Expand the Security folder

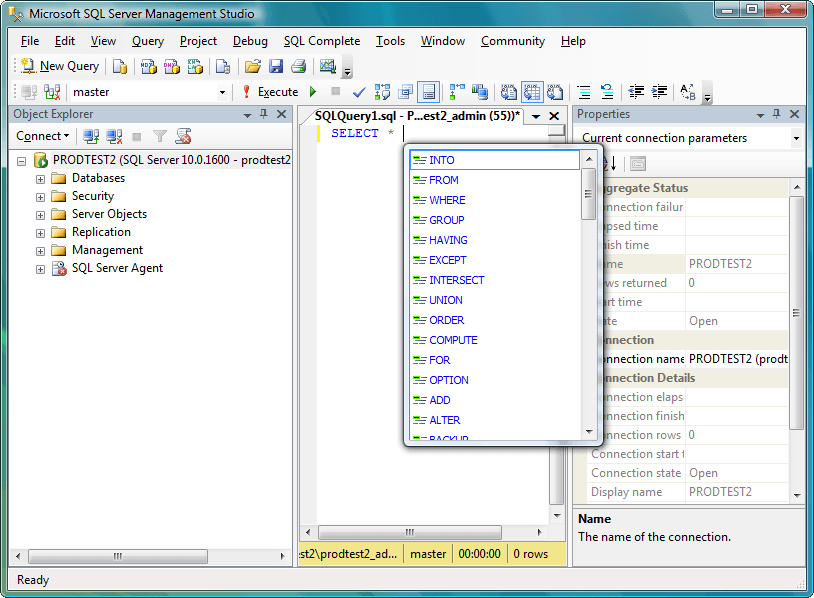[40, 197]
